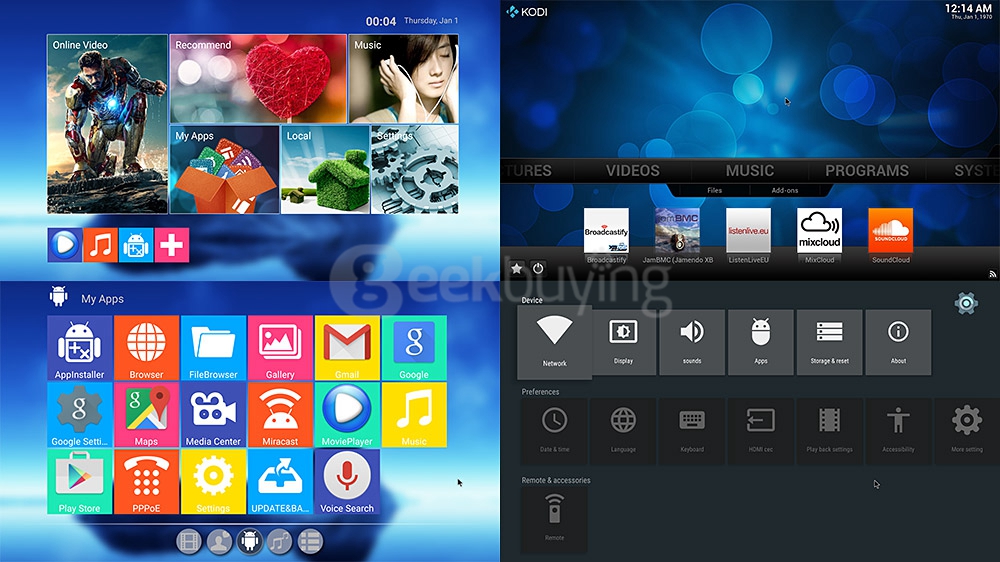Open Add-ons submenu under Music
Viewport: 1000px width, 562px height.
(784, 190)
